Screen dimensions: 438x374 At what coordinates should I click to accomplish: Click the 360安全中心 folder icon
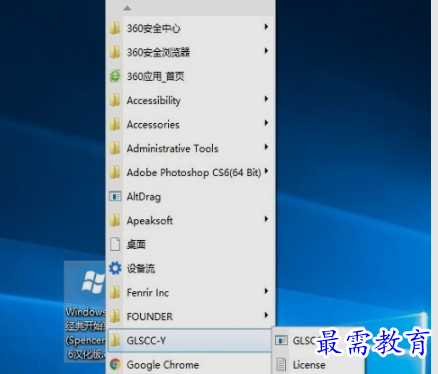tap(115, 28)
